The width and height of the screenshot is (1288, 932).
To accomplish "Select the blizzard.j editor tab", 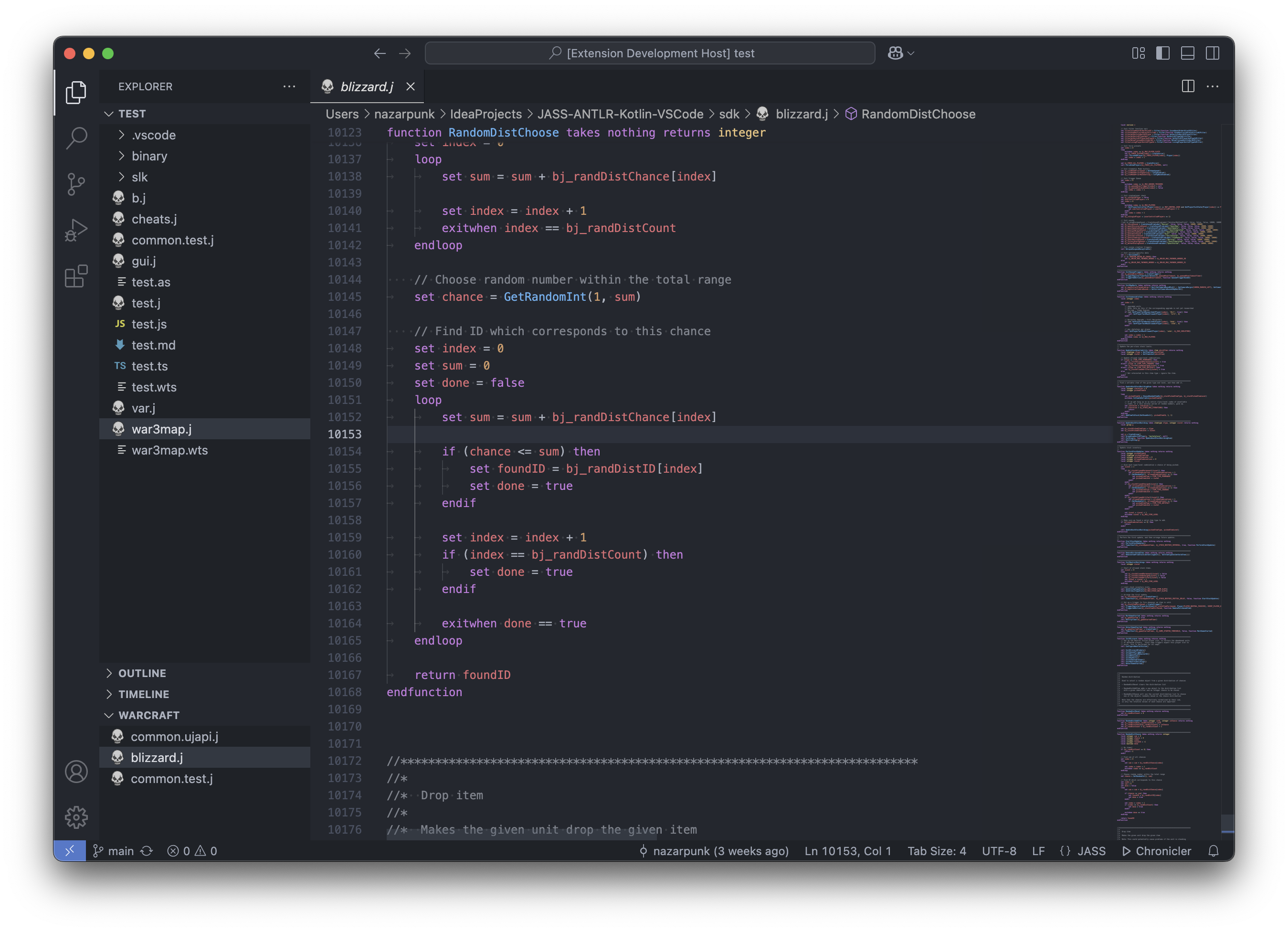I will 366,87.
